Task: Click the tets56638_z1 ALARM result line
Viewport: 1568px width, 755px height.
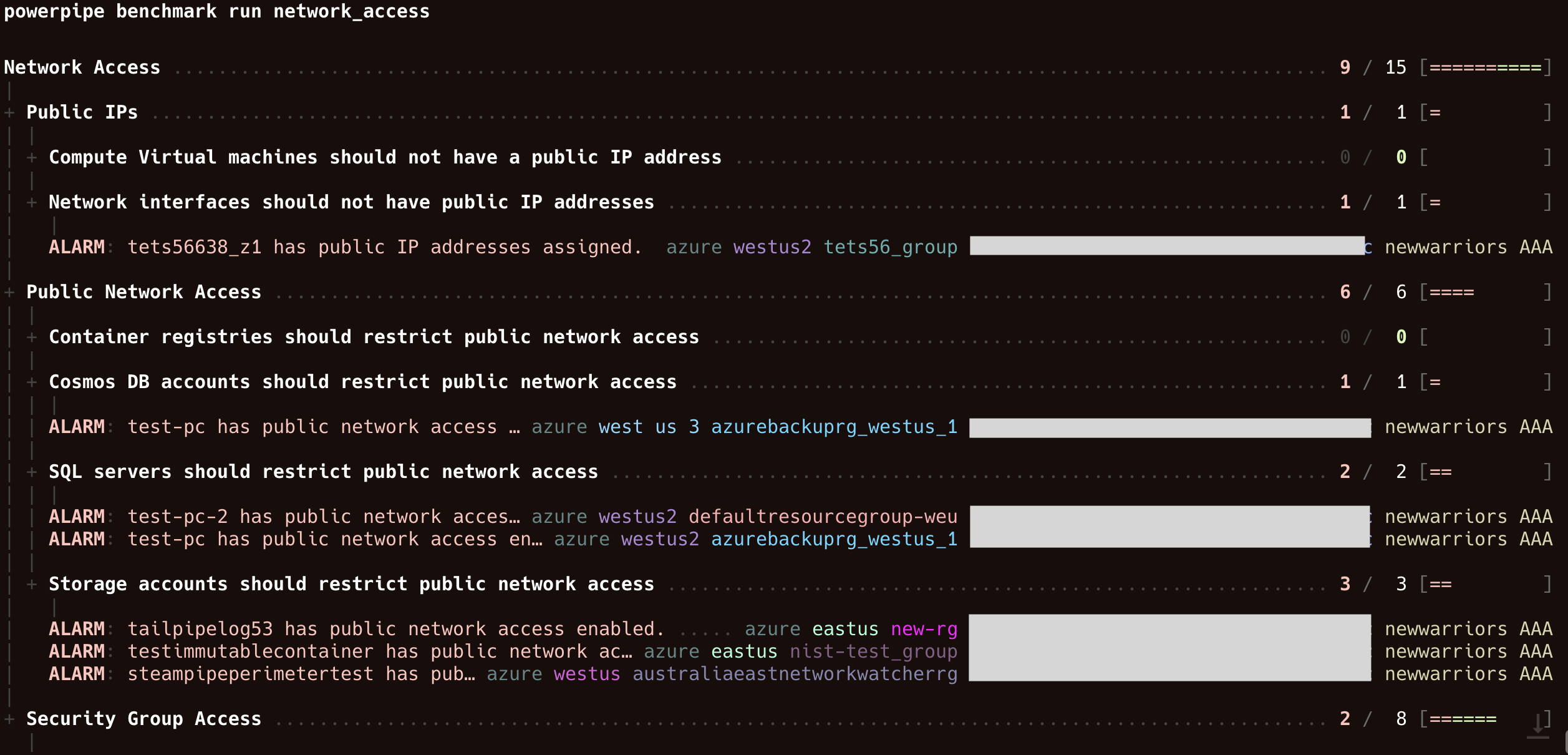Action: [x=384, y=247]
